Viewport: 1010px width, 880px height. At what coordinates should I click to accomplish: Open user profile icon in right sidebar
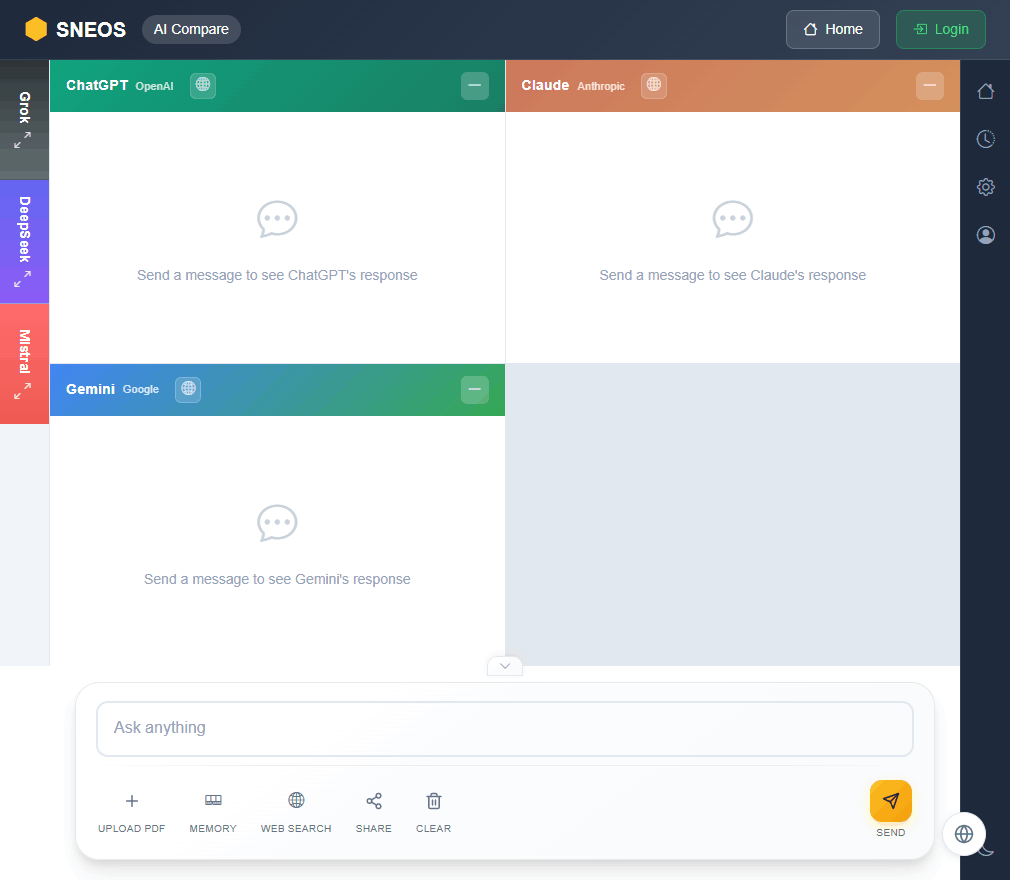[985, 235]
